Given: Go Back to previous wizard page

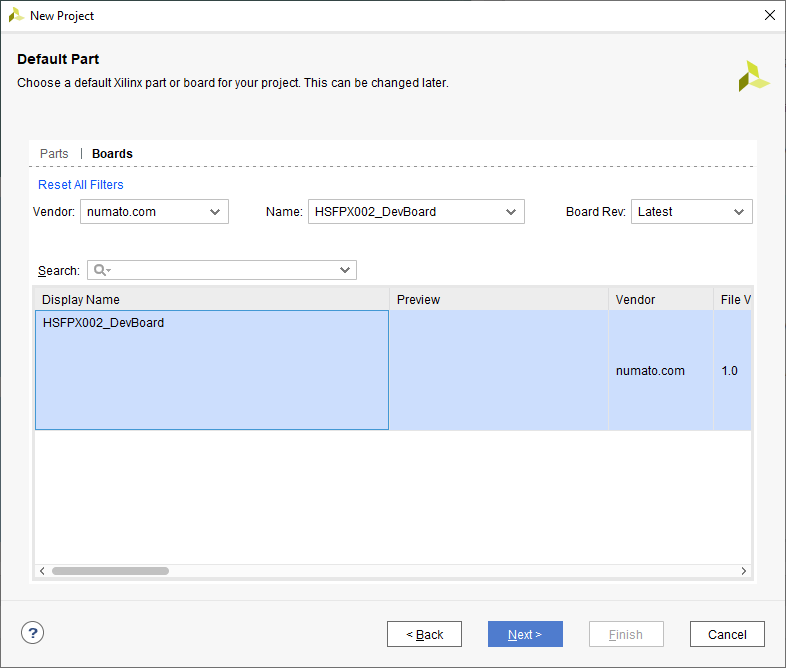Looking at the screenshot, I should (x=424, y=634).
